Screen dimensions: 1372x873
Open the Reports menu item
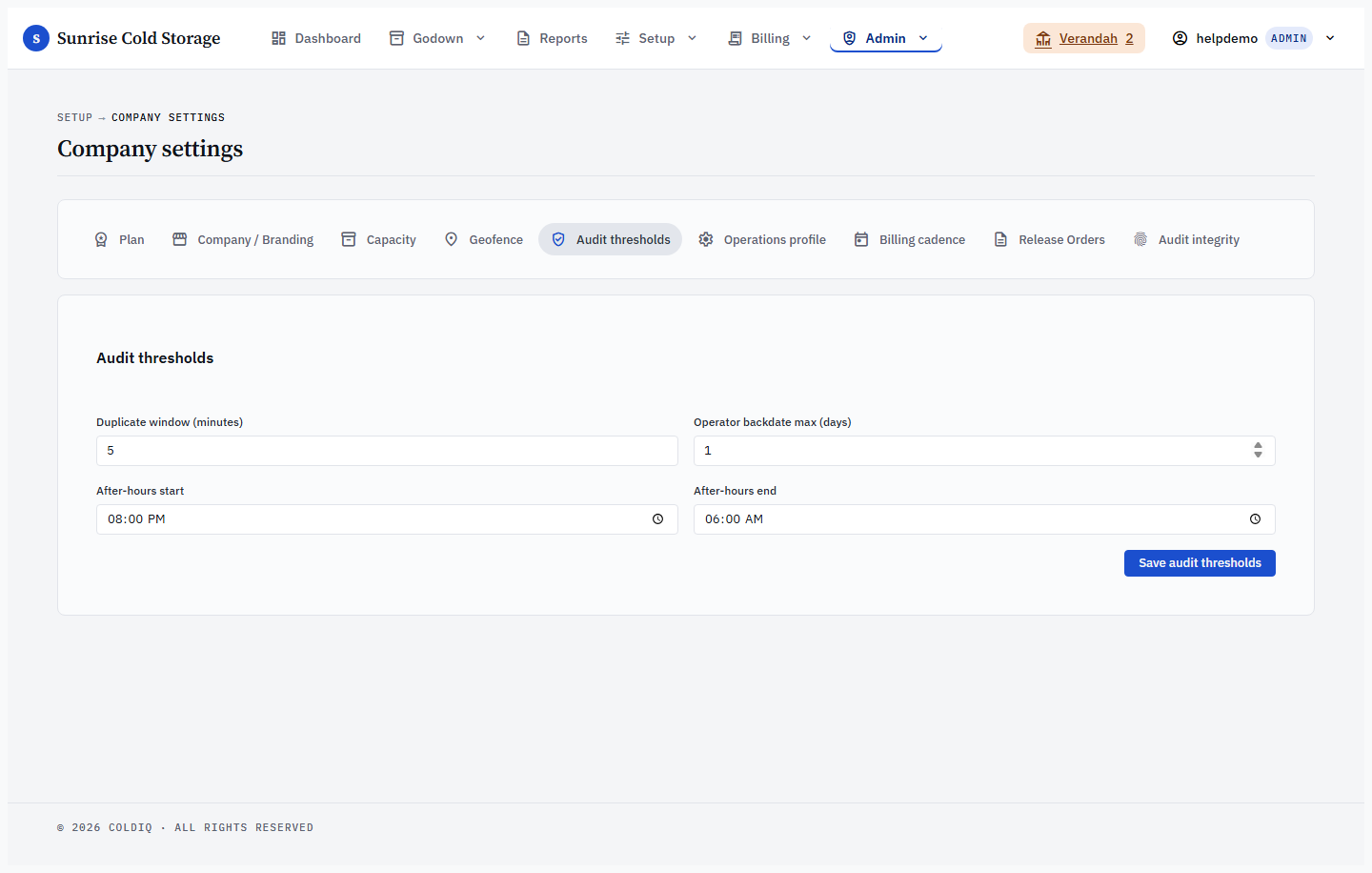point(551,38)
